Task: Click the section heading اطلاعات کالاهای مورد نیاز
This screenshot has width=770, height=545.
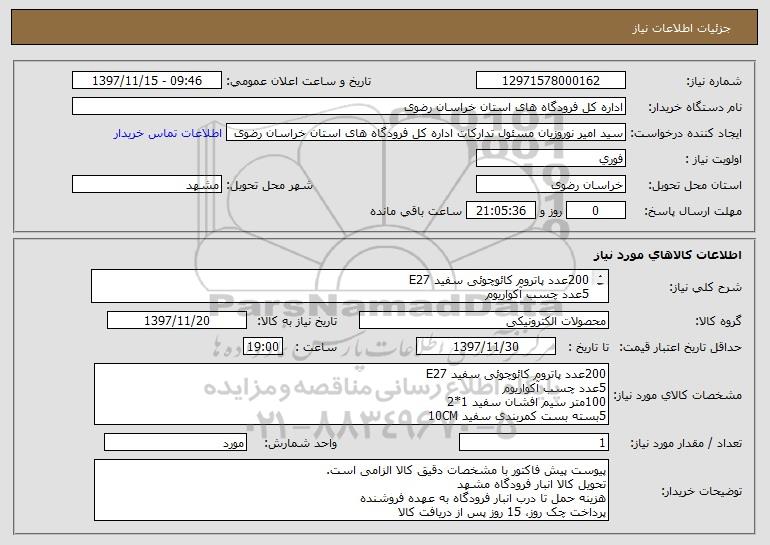Action: click(x=668, y=255)
